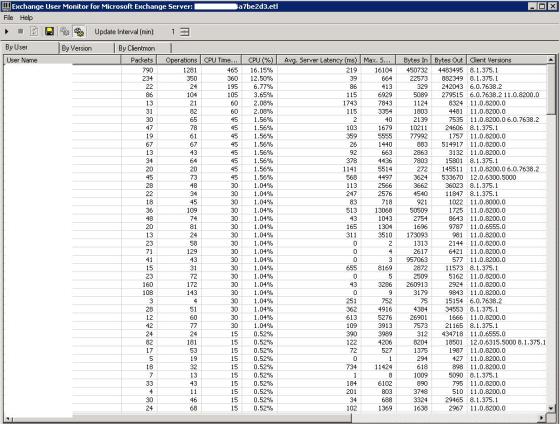Click client version 11.0.8000.0
Image resolution: width=560 pixels, height=424 pixels.
pyautogui.click(x=488, y=202)
